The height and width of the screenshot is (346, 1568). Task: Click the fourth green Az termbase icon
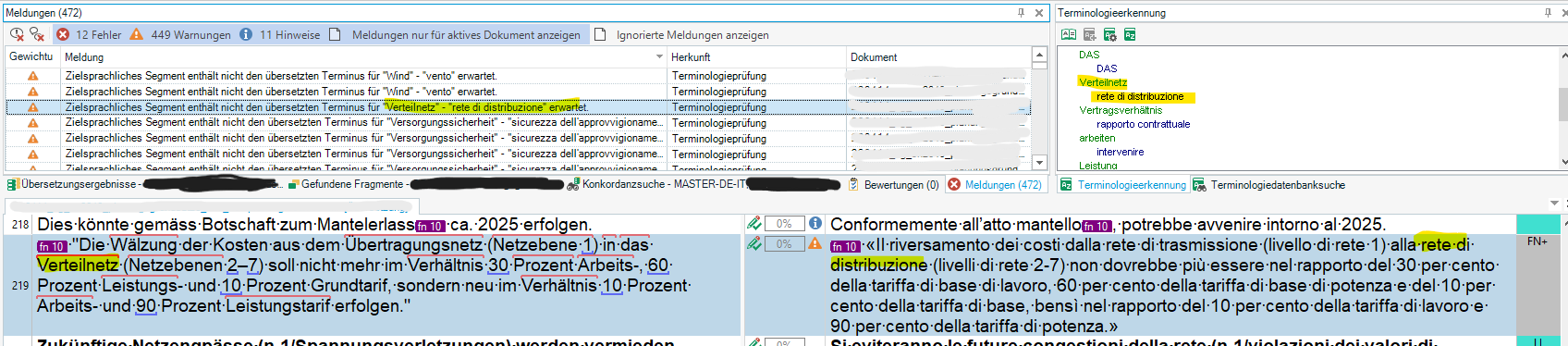pyautogui.click(x=1130, y=34)
